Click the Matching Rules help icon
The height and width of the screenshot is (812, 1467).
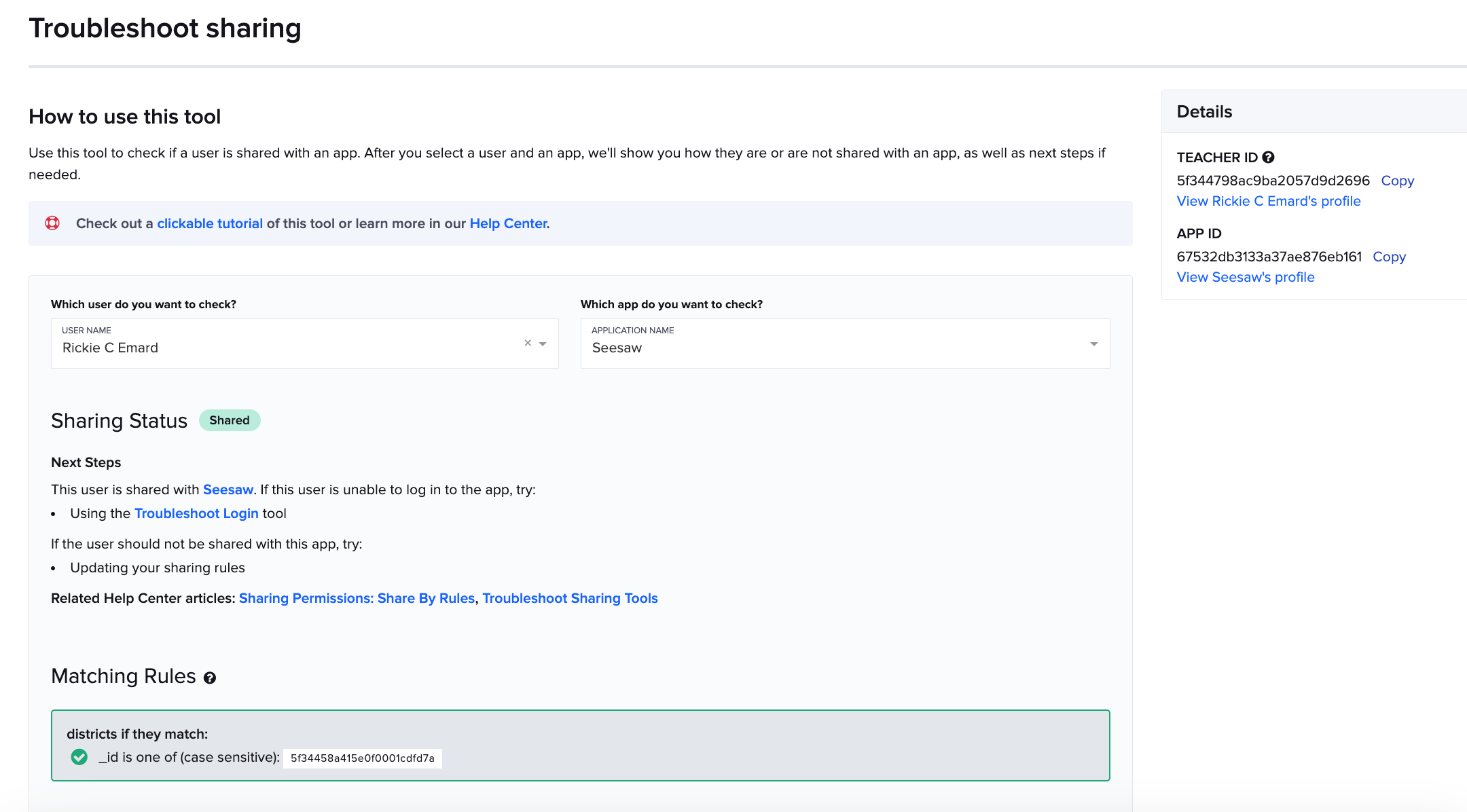[x=210, y=678]
